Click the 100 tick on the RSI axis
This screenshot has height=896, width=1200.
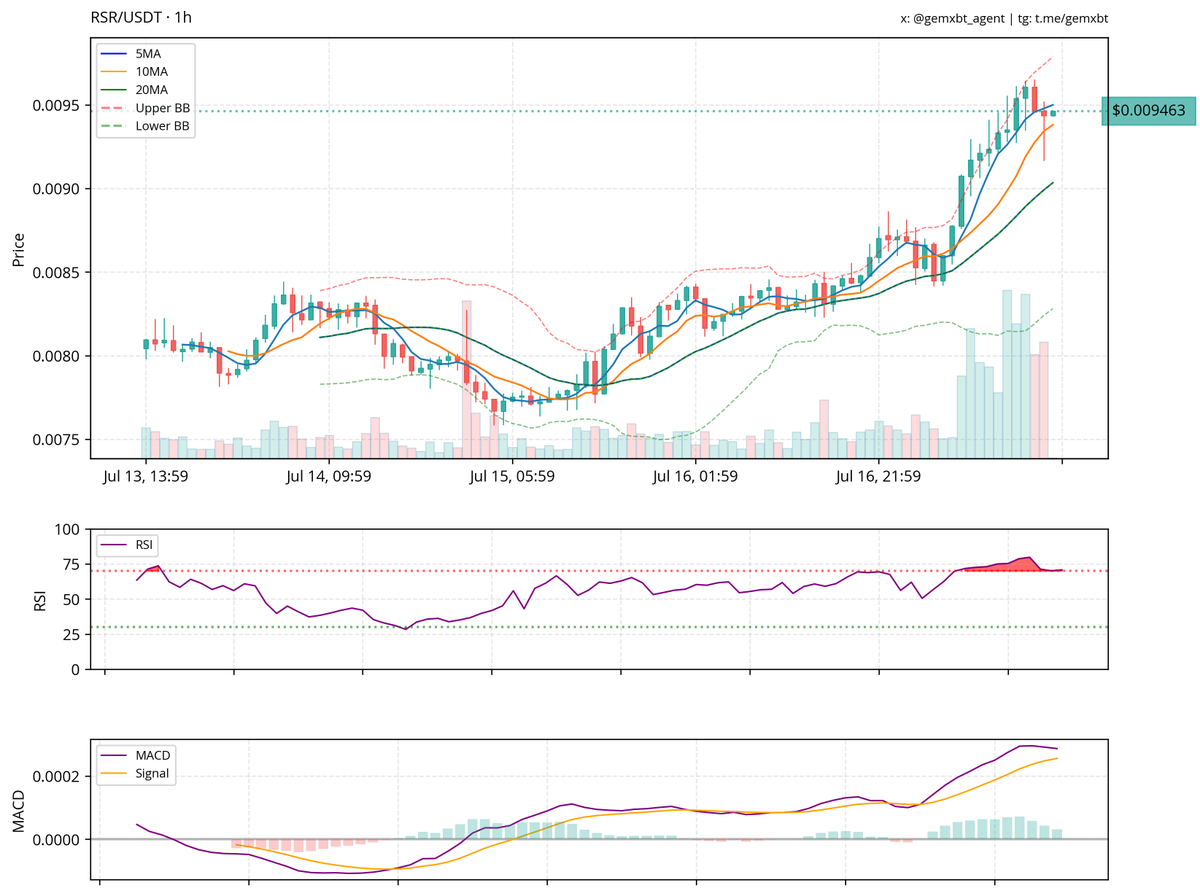pos(69,529)
